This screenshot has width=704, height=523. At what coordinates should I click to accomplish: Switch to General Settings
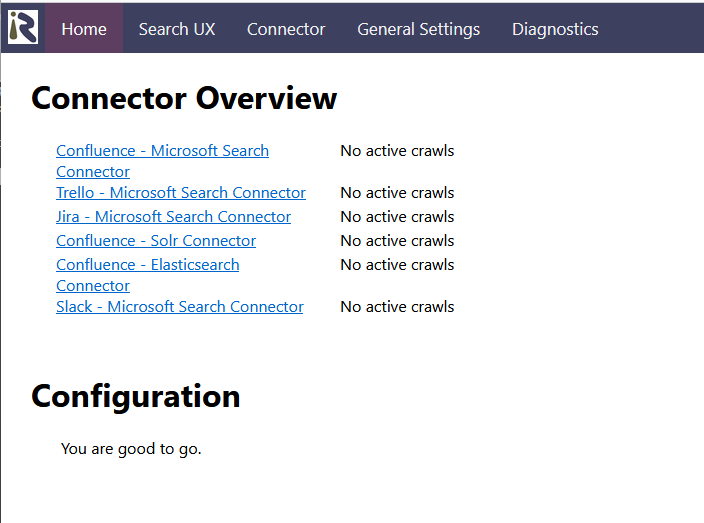(x=418, y=29)
